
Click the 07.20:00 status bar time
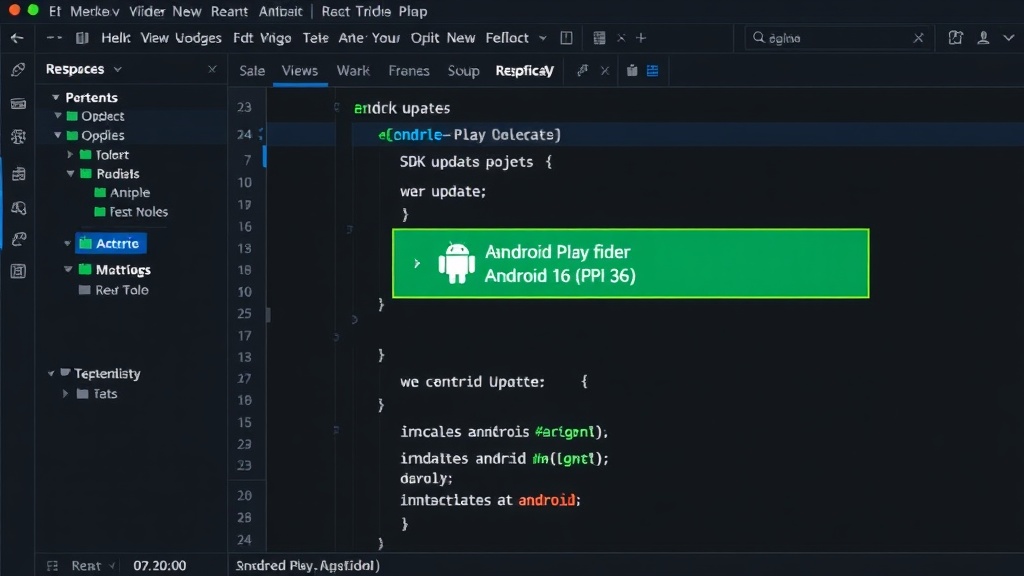tap(159, 566)
